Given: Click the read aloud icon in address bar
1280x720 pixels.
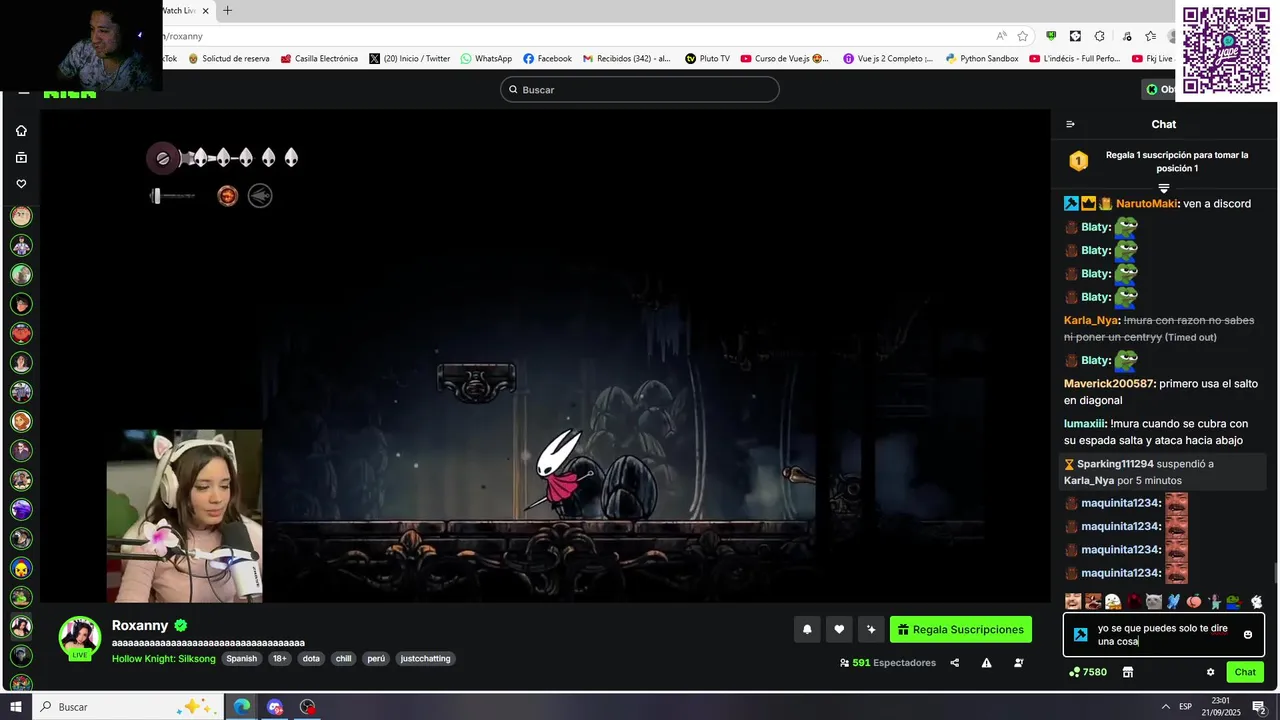Looking at the screenshot, I should (1001, 36).
